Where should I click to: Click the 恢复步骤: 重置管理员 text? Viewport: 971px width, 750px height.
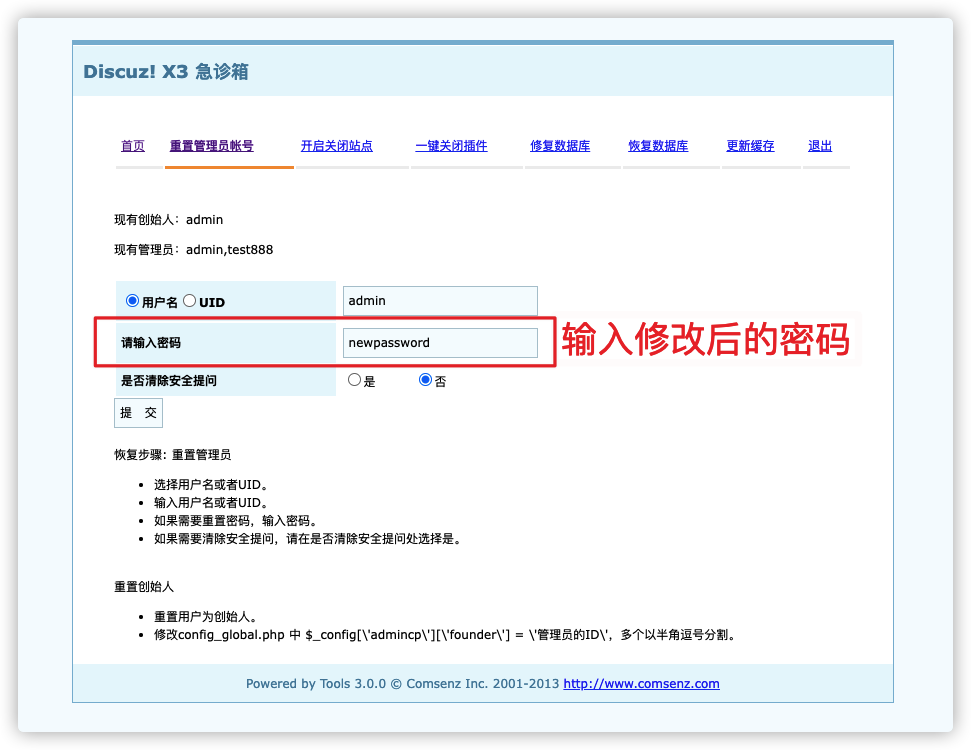click(173, 455)
